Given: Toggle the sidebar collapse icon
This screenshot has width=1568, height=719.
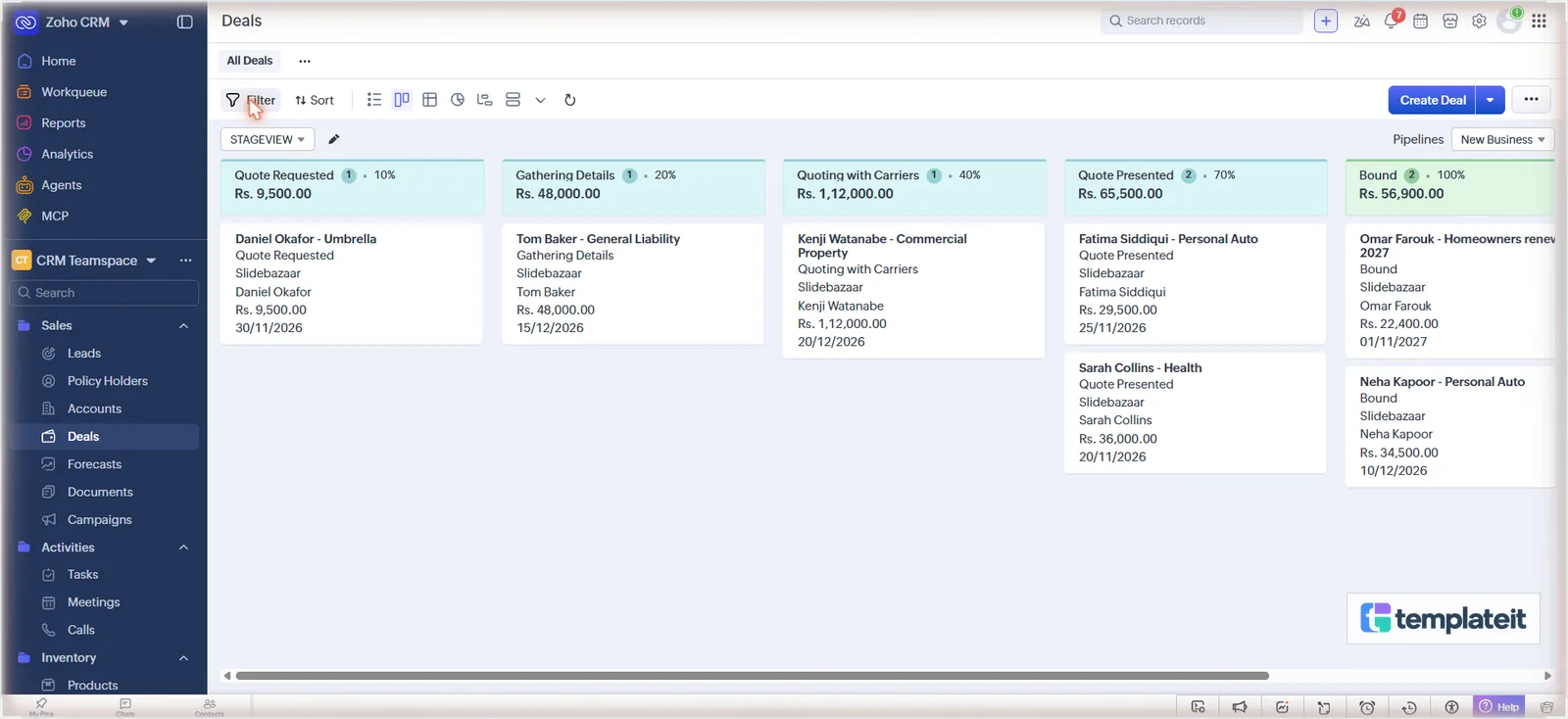Looking at the screenshot, I should click(184, 22).
